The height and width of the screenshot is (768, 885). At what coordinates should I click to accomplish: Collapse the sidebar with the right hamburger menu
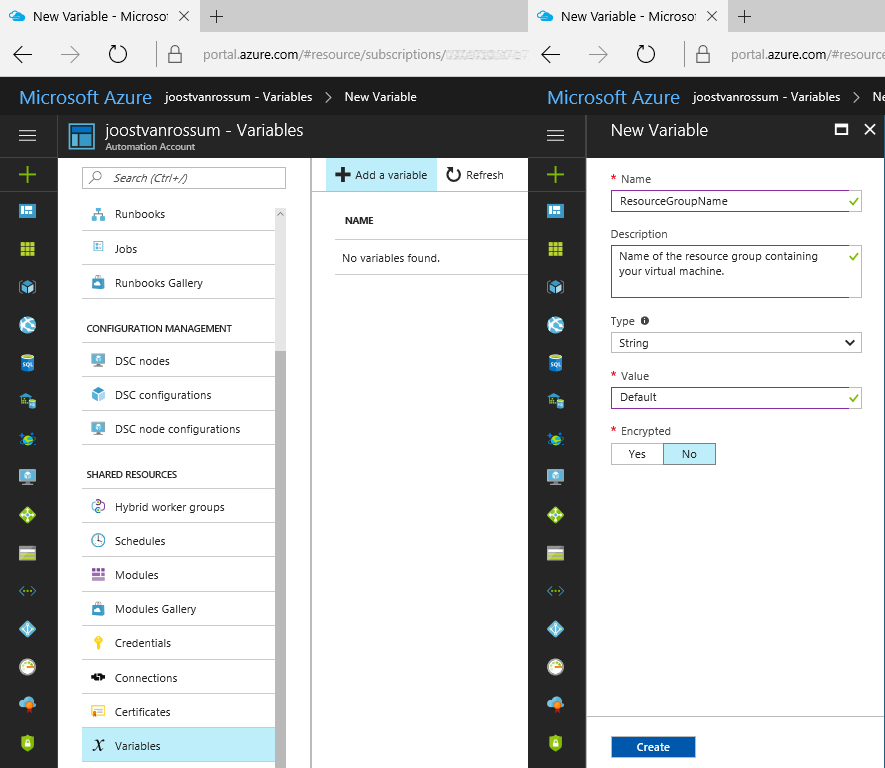tap(555, 135)
